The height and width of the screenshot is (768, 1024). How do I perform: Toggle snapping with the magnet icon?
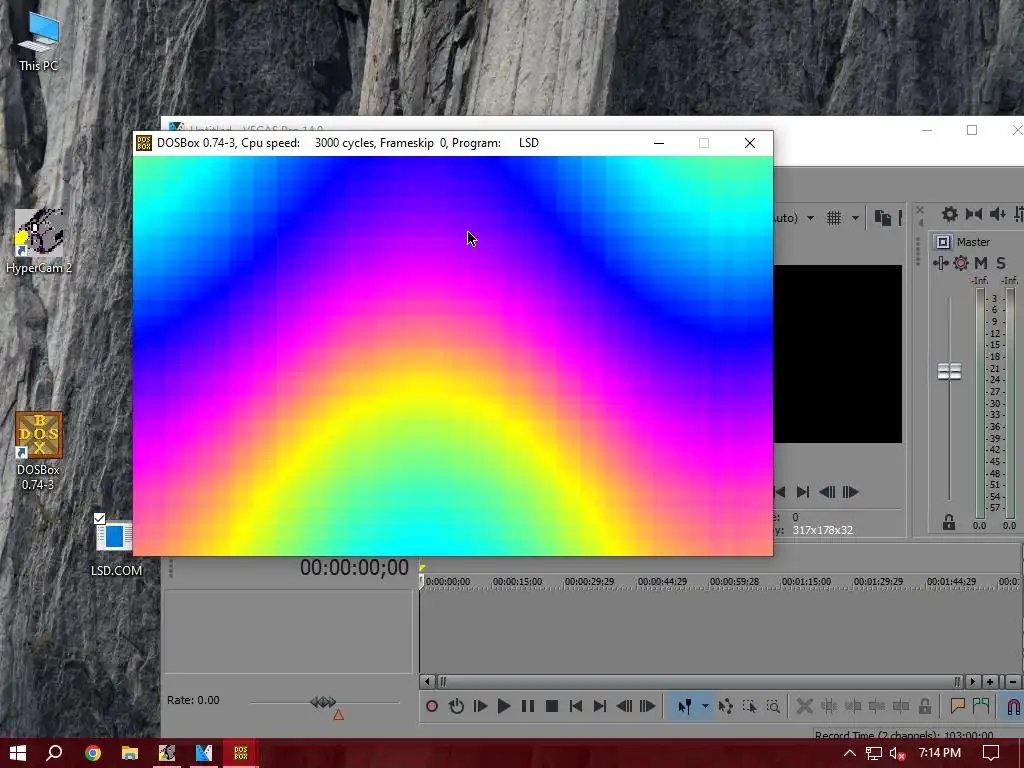1013,707
